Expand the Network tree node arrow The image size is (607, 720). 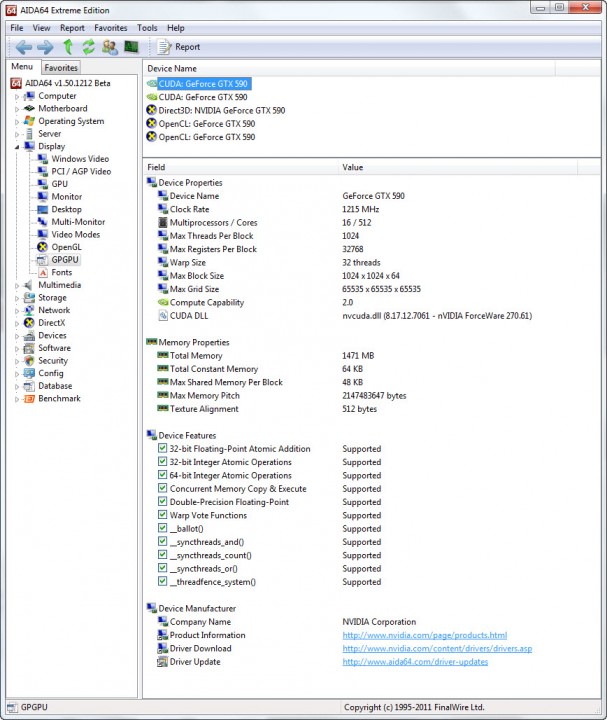17,311
